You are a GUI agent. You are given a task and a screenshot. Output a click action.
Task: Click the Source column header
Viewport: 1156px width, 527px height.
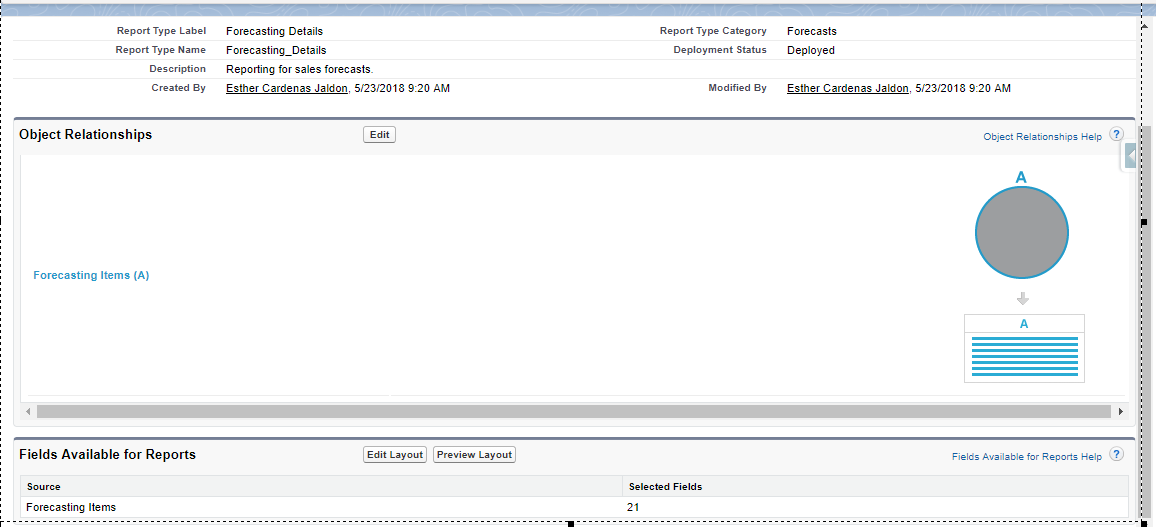coord(44,486)
